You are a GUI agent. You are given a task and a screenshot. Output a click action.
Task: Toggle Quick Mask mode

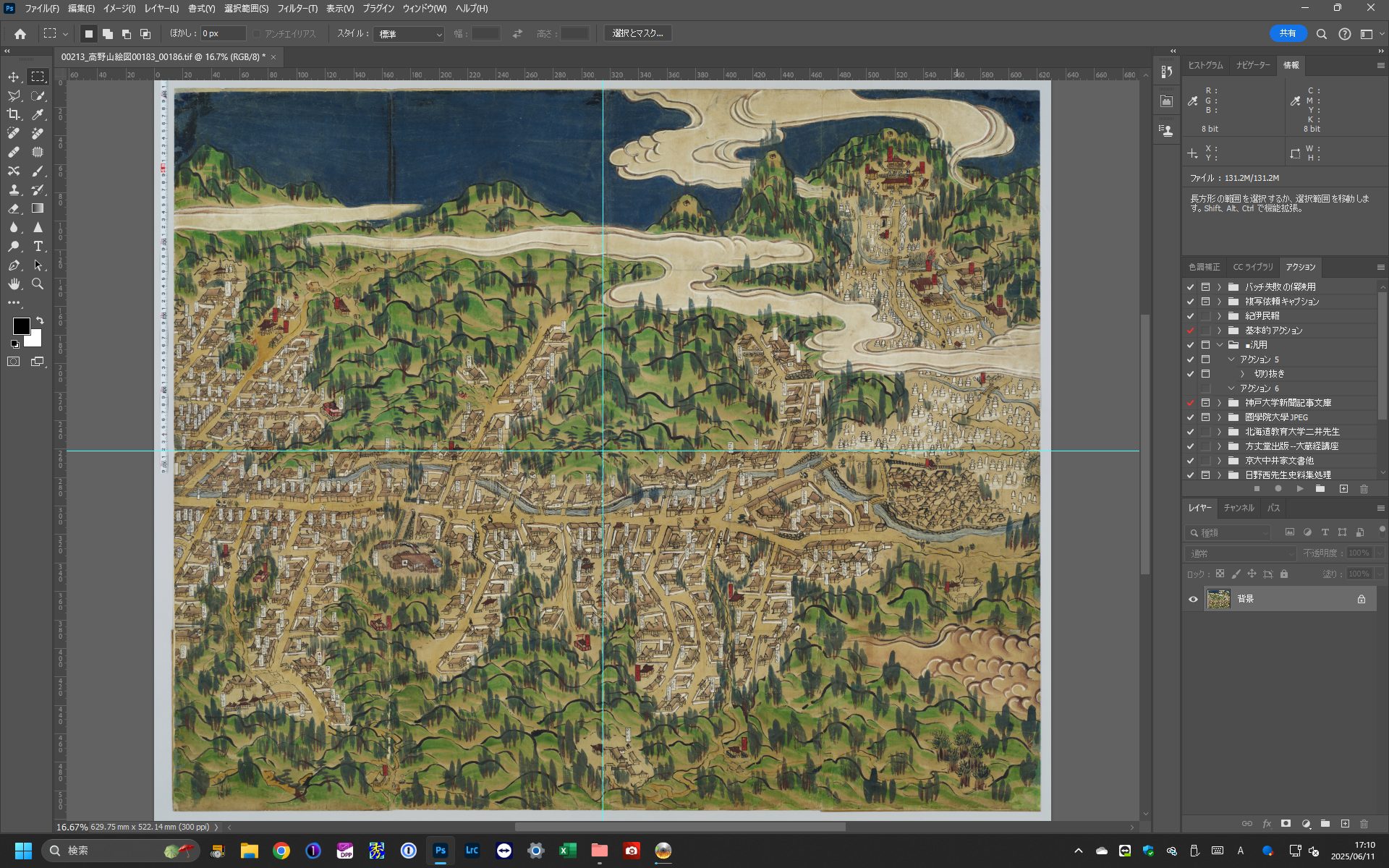point(14,362)
